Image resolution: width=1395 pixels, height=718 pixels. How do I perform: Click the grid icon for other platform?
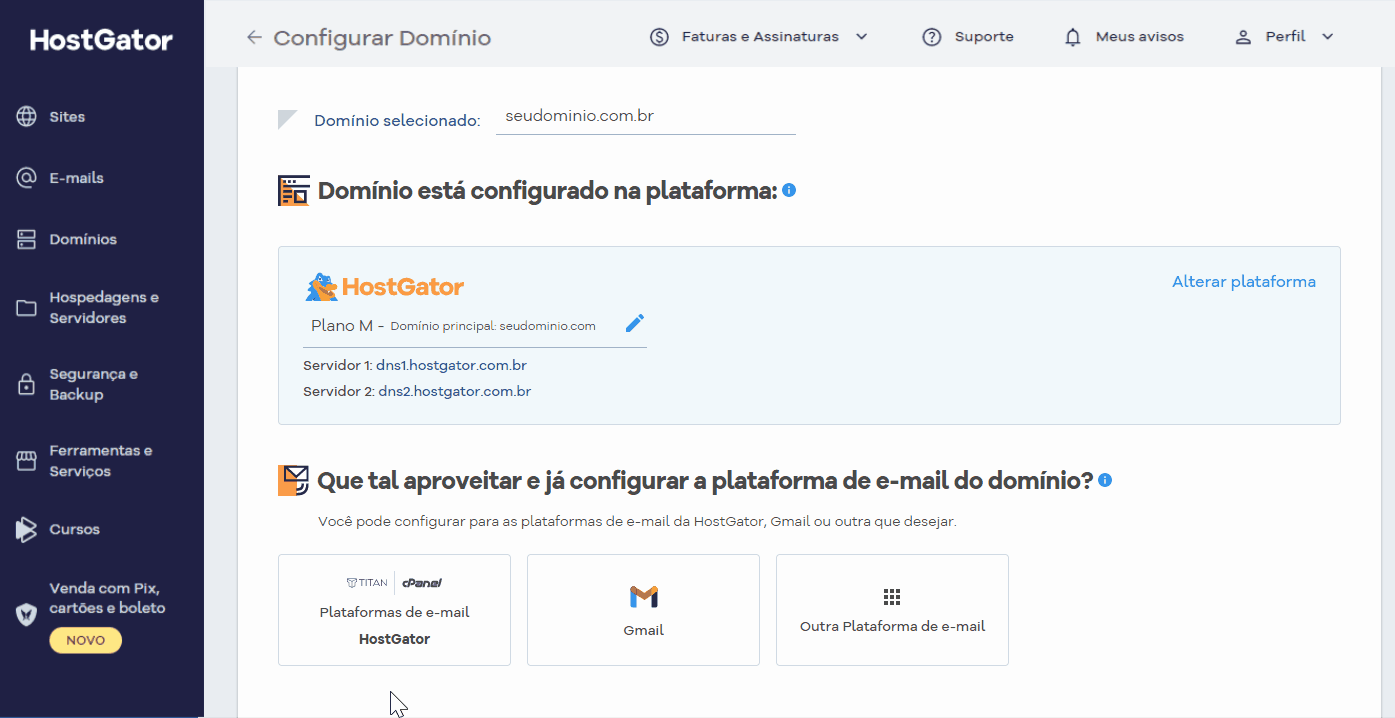(x=892, y=597)
